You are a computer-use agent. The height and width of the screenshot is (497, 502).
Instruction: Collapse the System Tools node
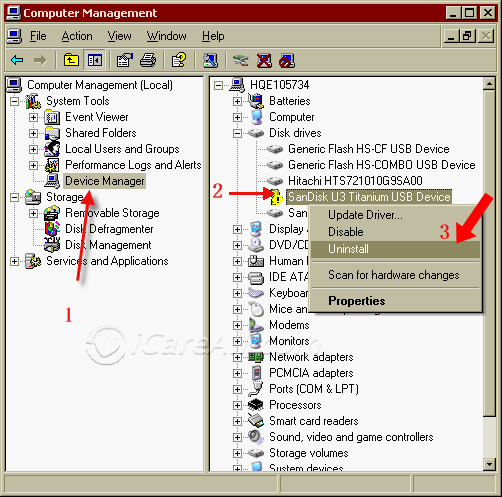coord(14,101)
